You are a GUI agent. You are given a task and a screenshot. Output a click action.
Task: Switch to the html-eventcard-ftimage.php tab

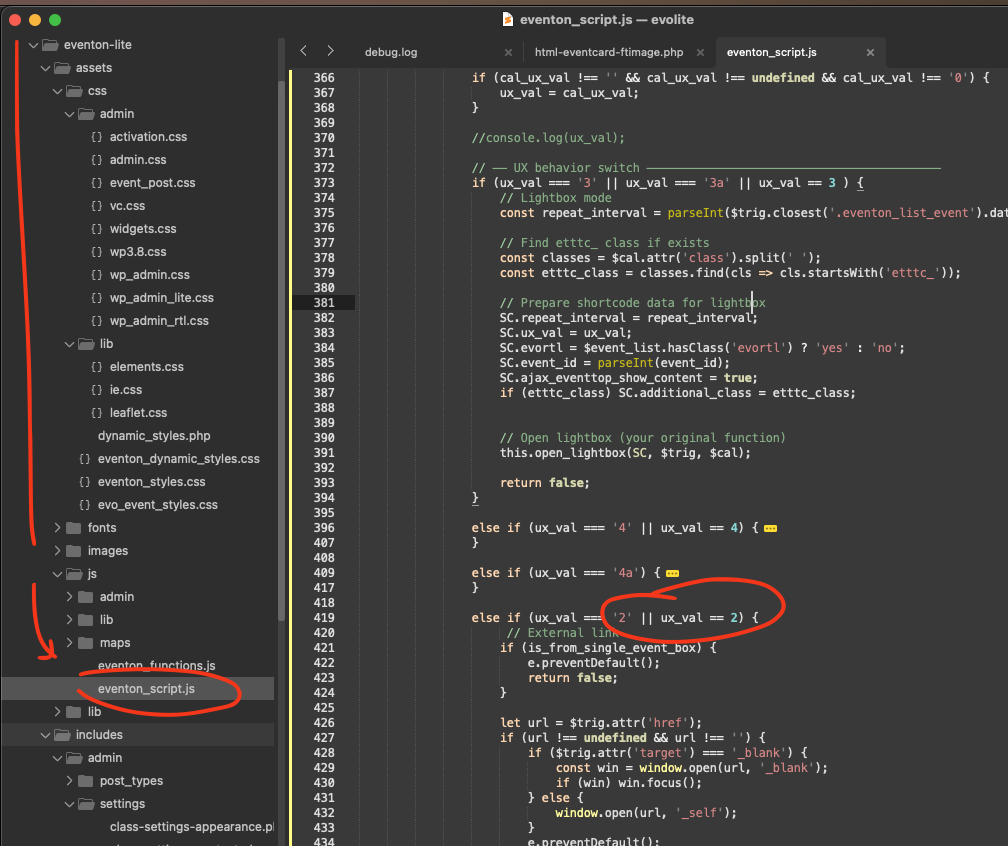click(608, 52)
